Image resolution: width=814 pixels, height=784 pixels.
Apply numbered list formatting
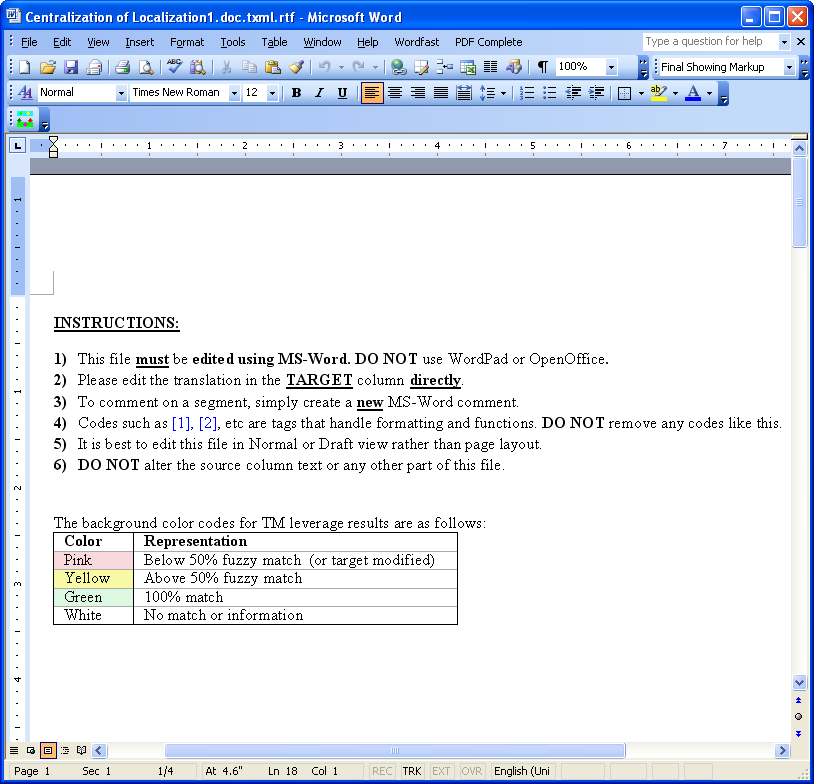527,93
